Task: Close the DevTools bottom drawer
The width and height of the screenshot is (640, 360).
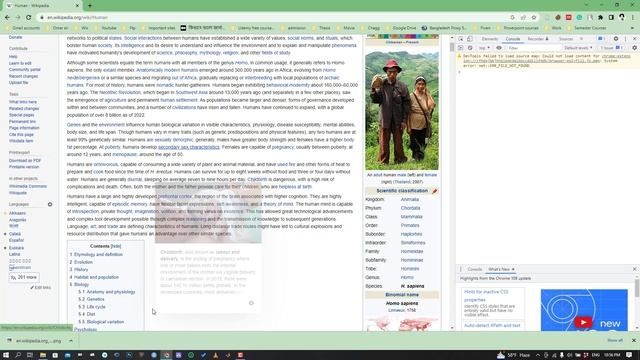Action: (634, 269)
